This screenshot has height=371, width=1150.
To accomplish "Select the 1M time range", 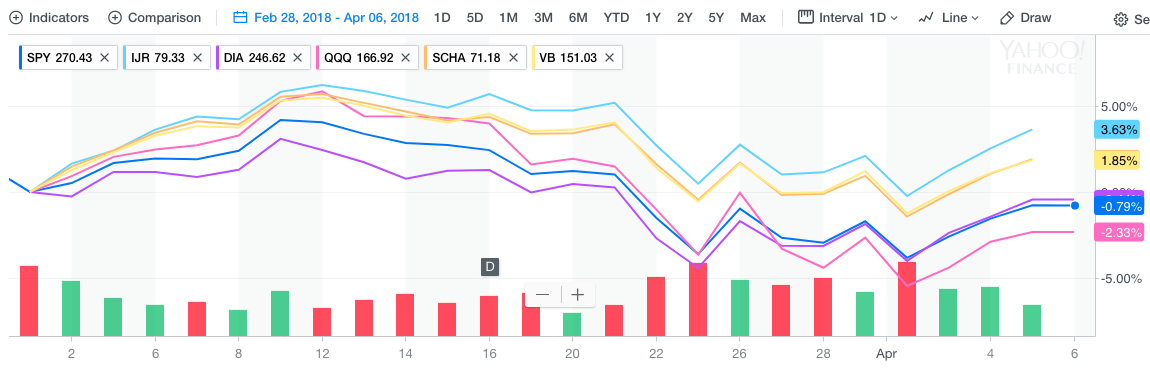I will (x=508, y=18).
